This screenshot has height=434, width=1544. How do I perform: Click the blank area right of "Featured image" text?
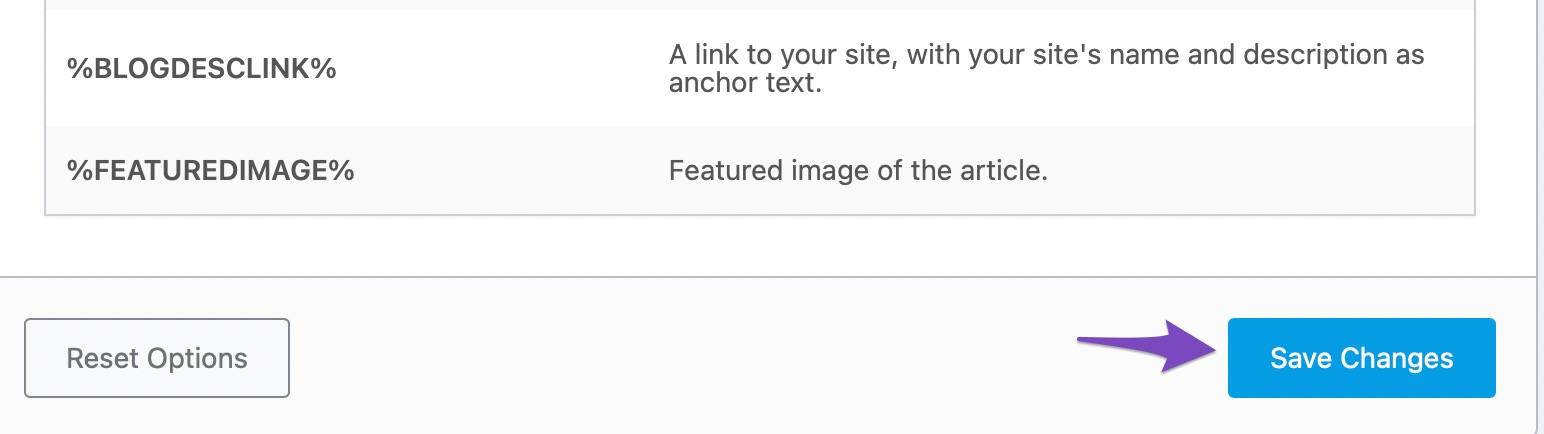point(1250,170)
